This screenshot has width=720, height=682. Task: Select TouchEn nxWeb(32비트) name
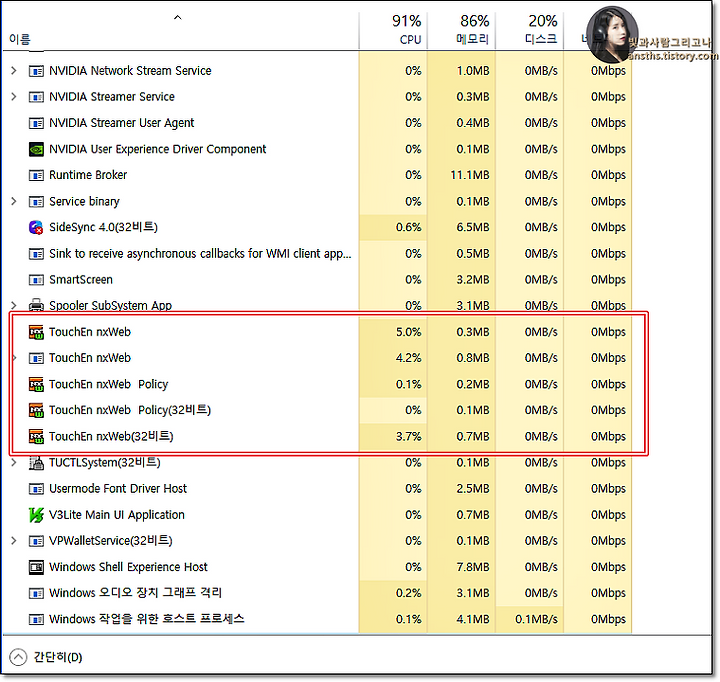(111, 436)
